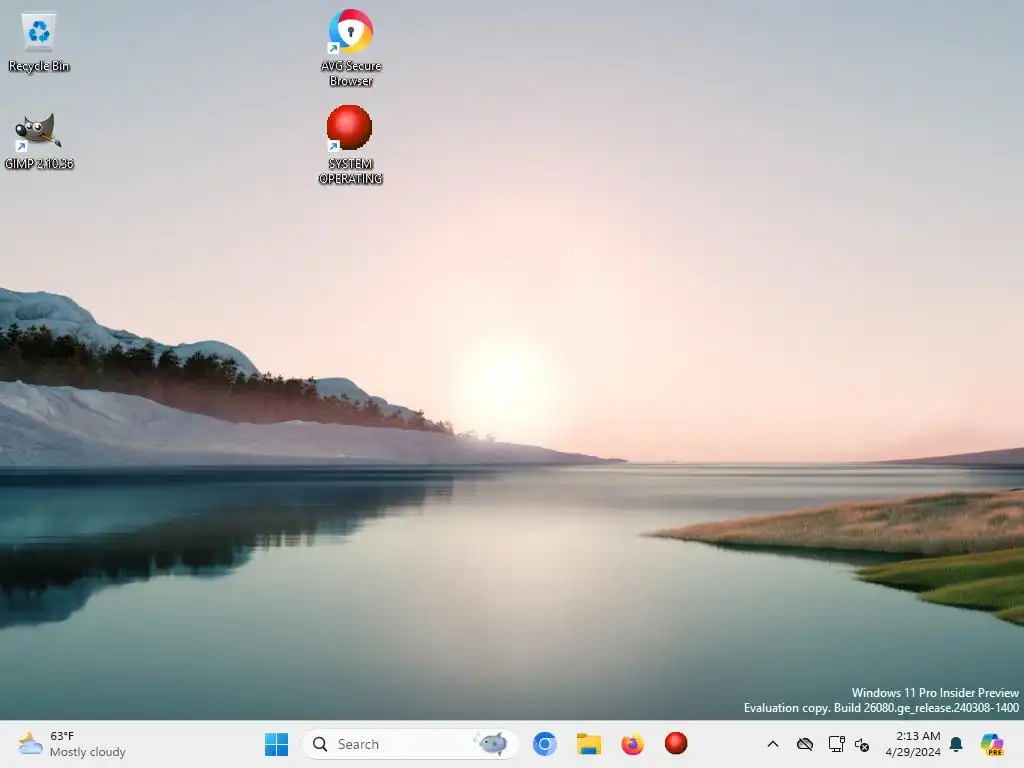Click the fish highlight in the search box
1024x768 pixels.
pos(492,744)
